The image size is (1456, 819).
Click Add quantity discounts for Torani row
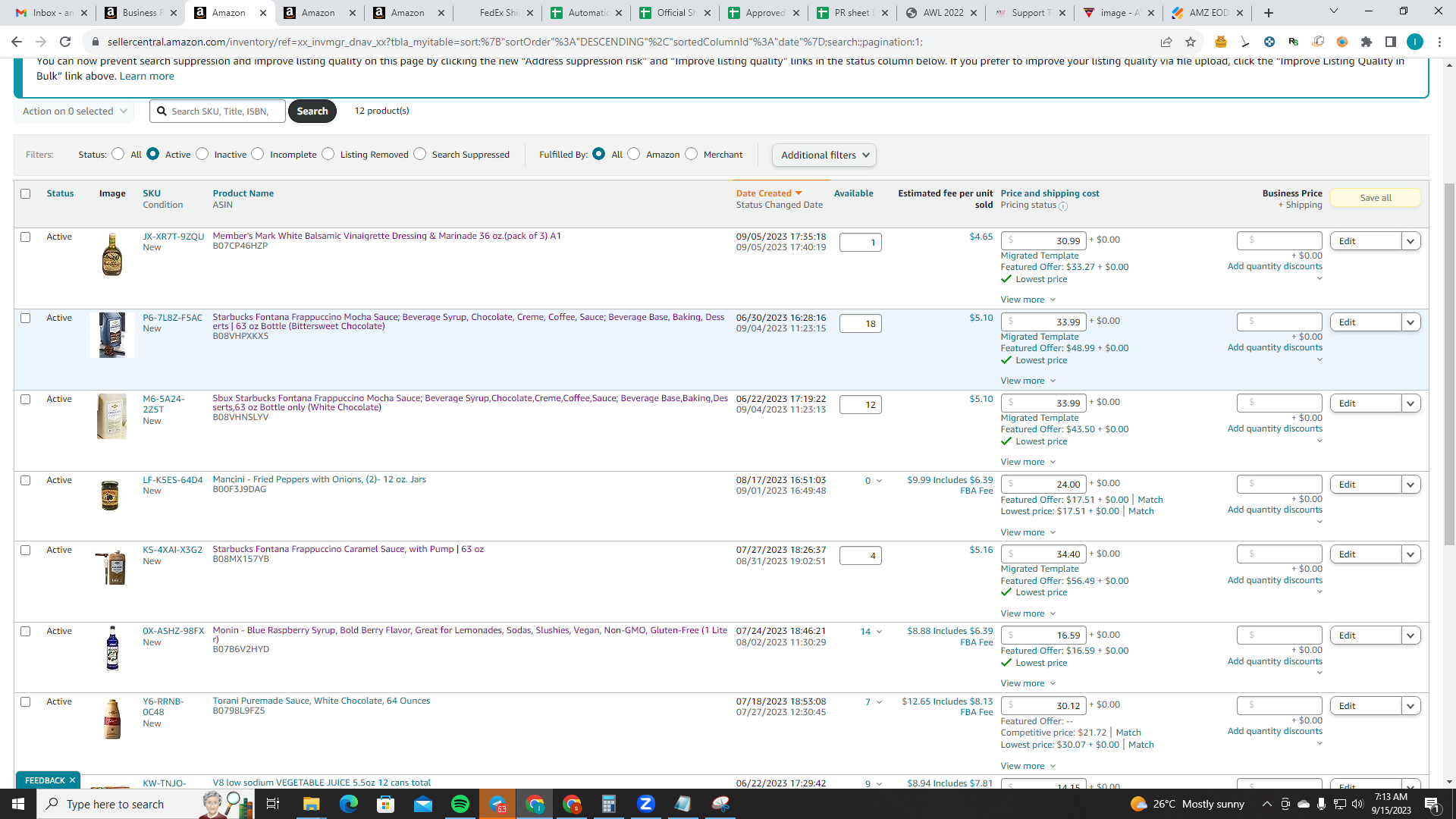pos(1275,731)
